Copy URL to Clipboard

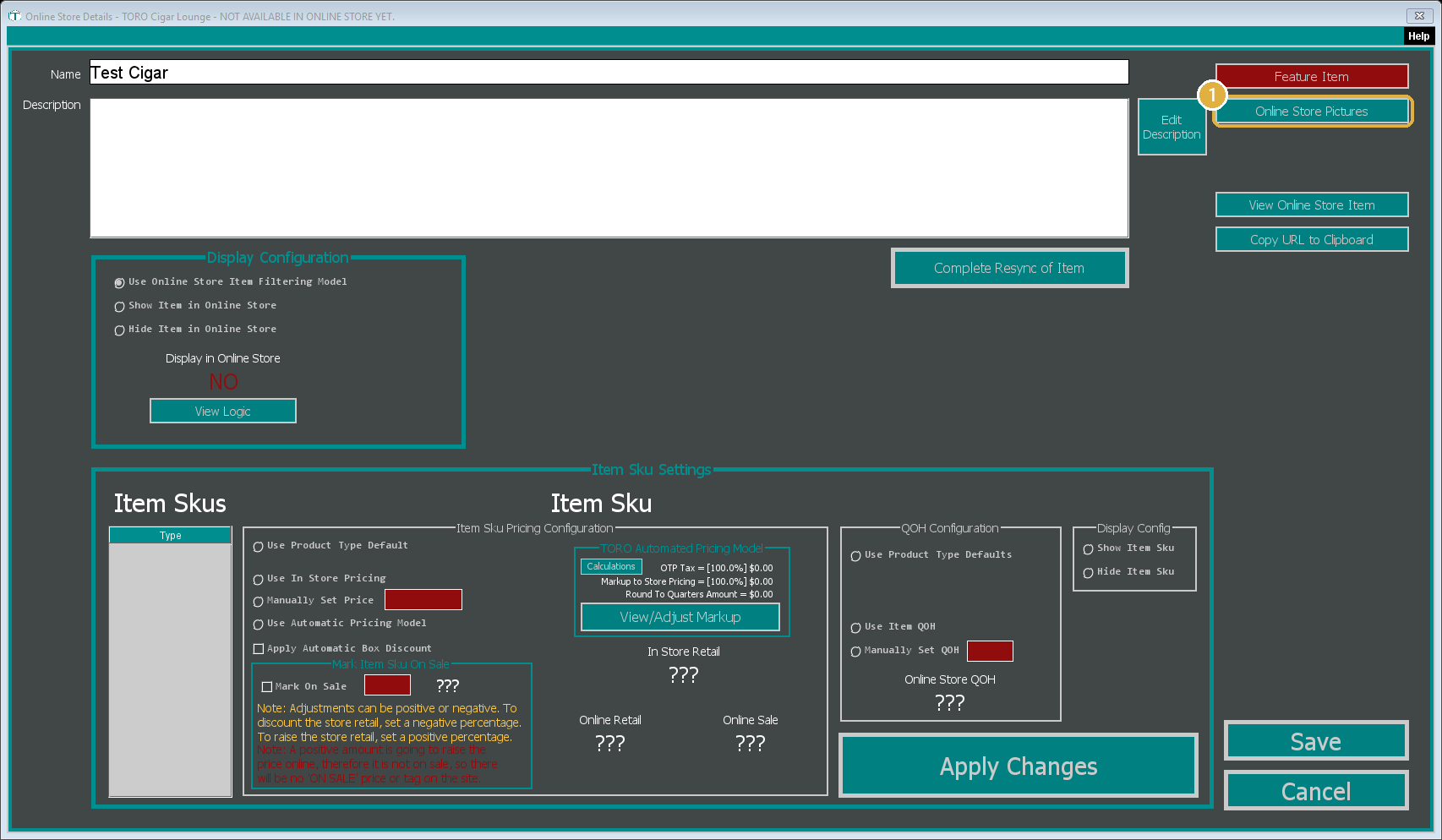point(1312,239)
